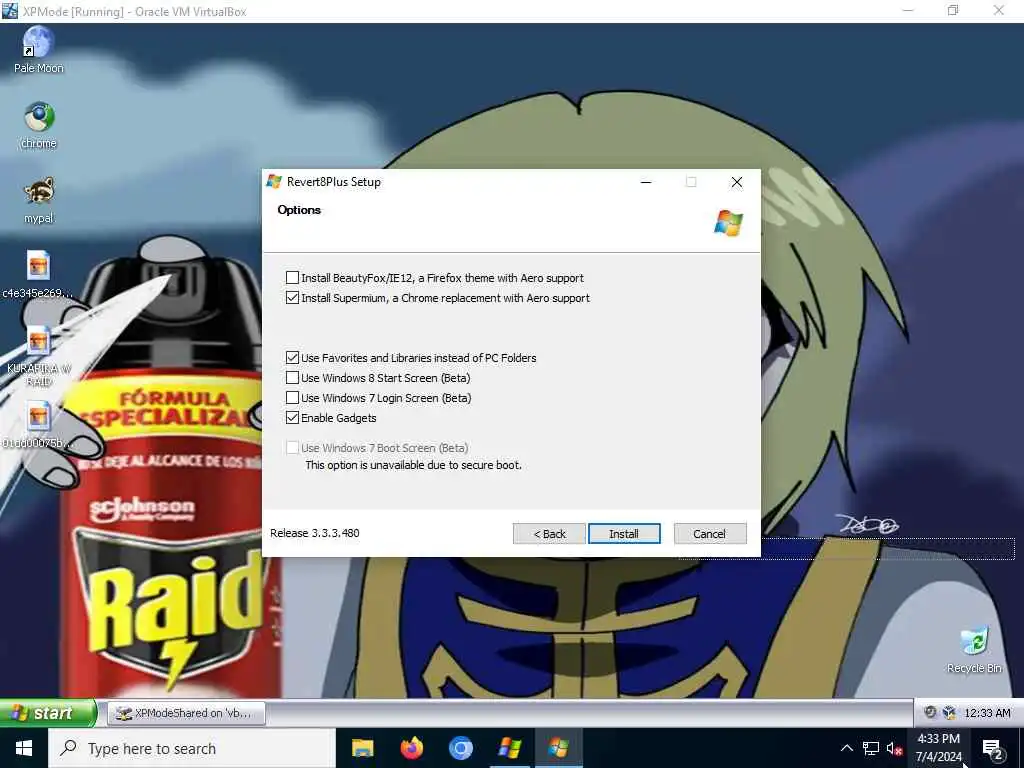Open the Recycle Bin icon
Viewport: 1024px width, 768px height.
click(x=974, y=650)
